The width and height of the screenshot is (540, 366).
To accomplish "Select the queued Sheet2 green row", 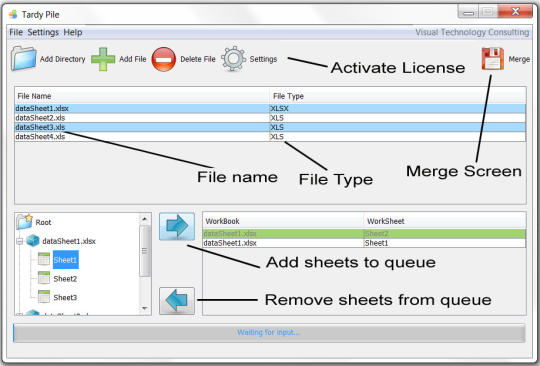I will pyautogui.click(x=364, y=234).
